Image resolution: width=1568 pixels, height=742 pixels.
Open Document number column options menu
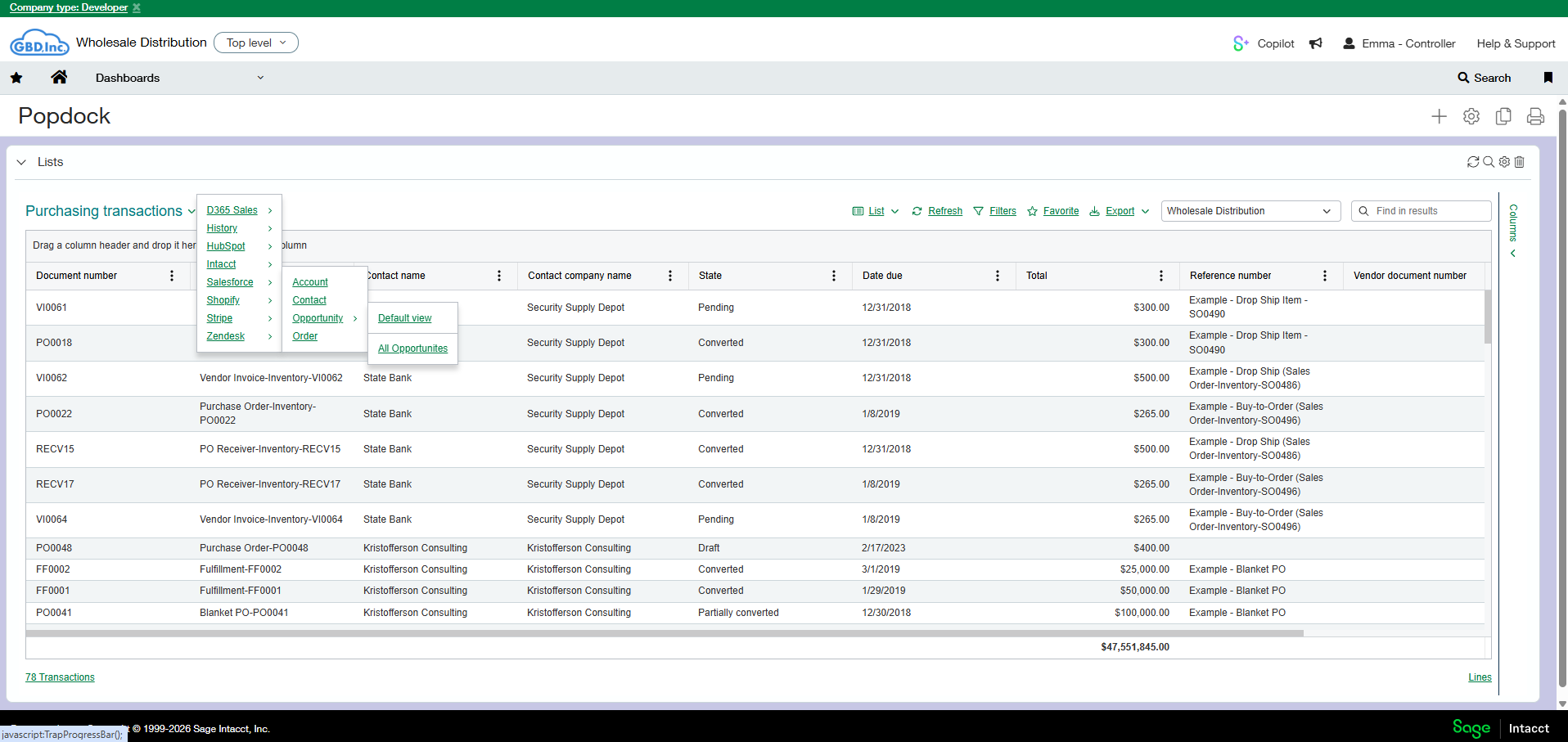172,276
